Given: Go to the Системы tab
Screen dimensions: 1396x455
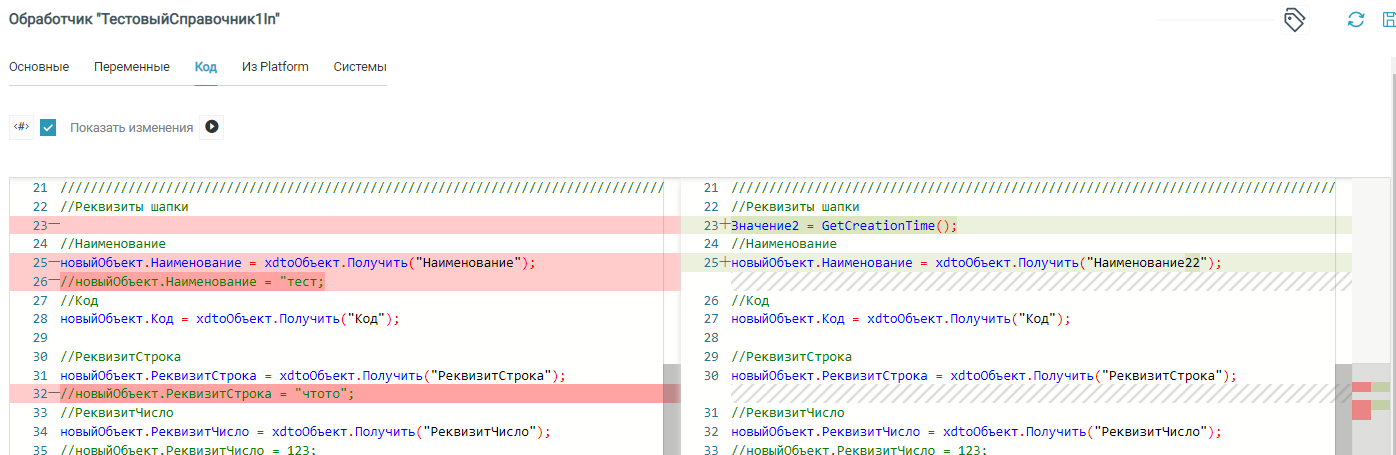Looking at the screenshot, I should [x=360, y=67].
